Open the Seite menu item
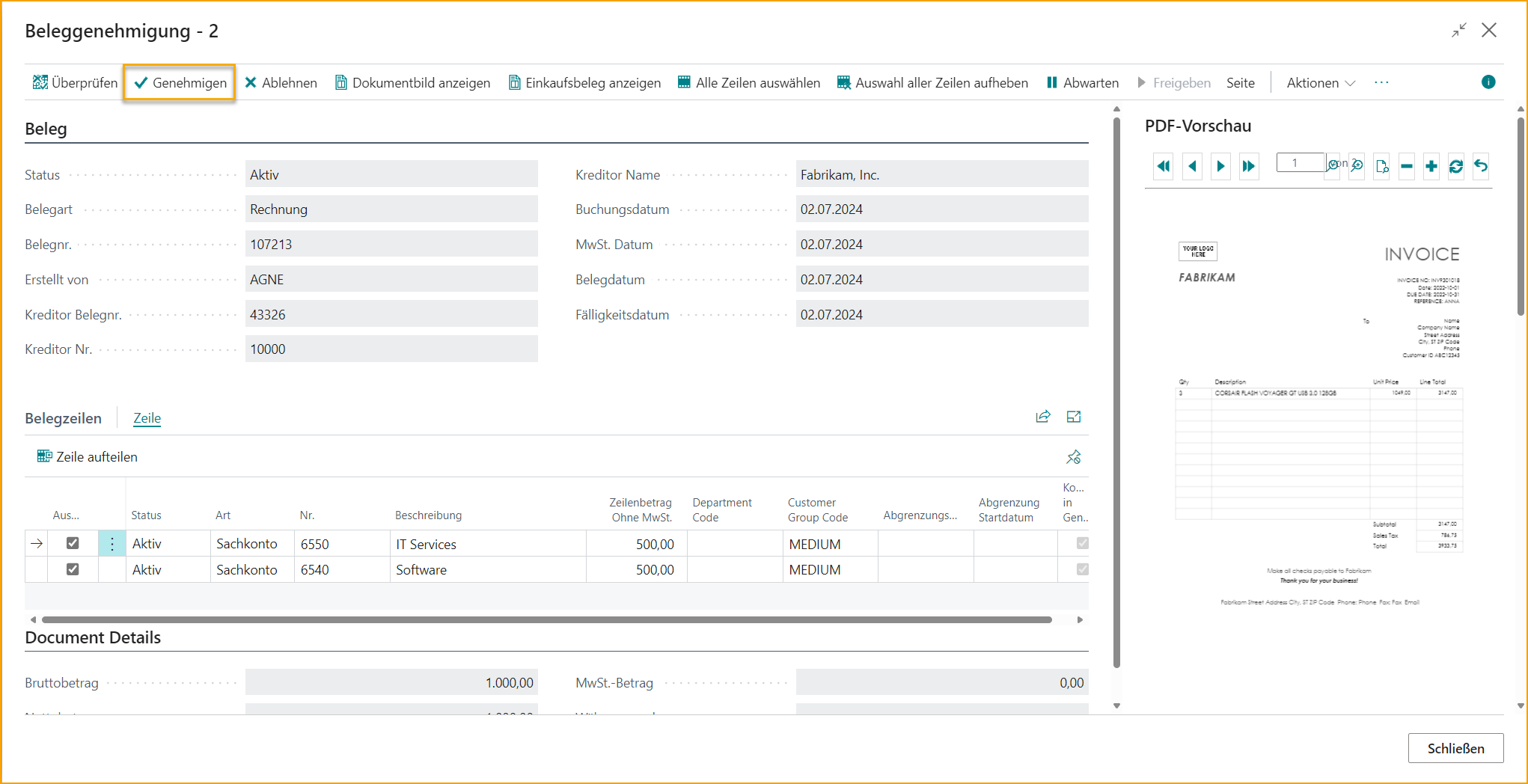Image resolution: width=1528 pixels, height=784 pixels. click(x=1240, y=82)
